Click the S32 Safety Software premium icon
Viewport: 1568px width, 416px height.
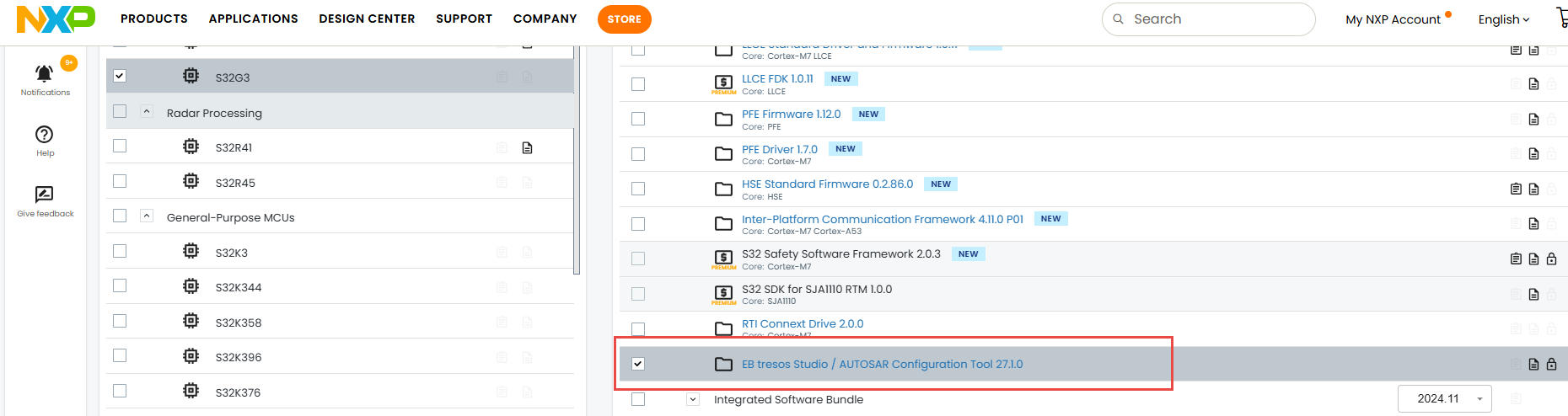pos(723,259)
